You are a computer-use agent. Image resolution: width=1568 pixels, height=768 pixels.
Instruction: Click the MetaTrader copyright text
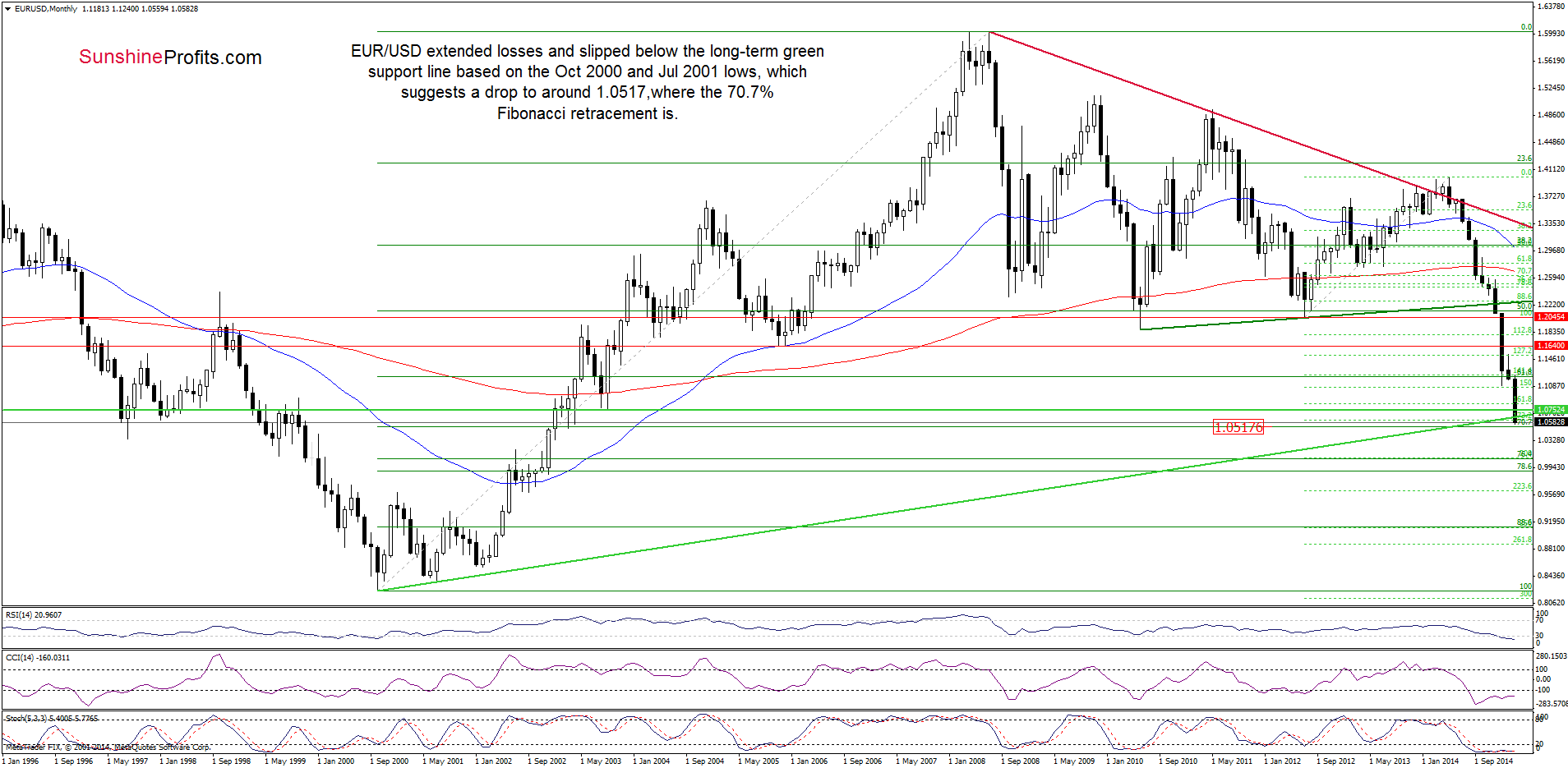pyautogui.click(x=108, y=747)
